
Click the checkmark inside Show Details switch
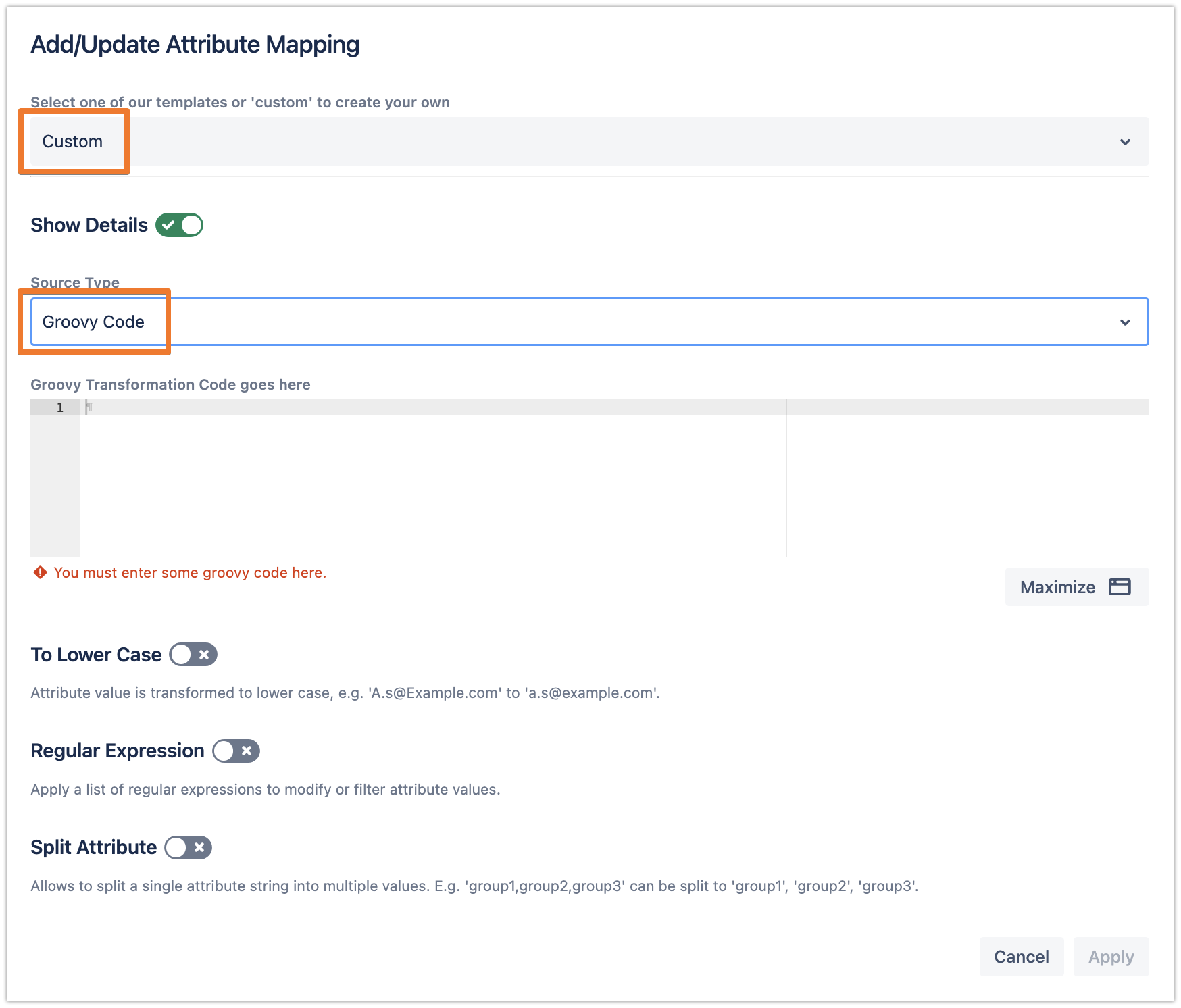[x=169, y=225]
